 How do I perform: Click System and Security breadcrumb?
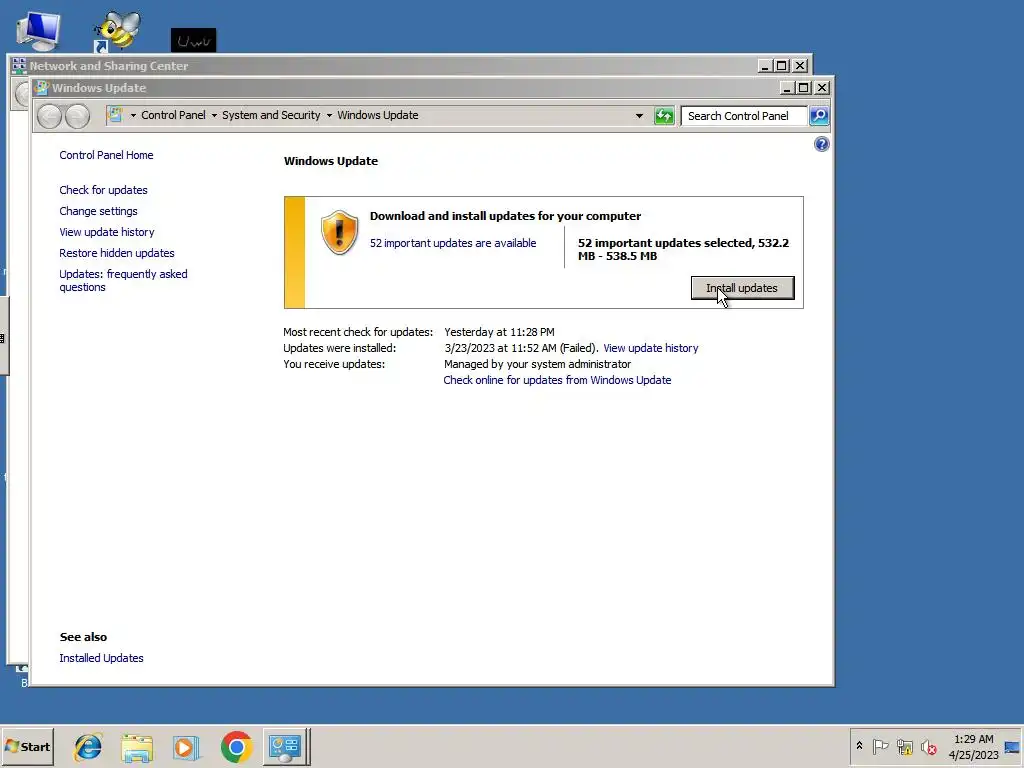pos(271,115)
